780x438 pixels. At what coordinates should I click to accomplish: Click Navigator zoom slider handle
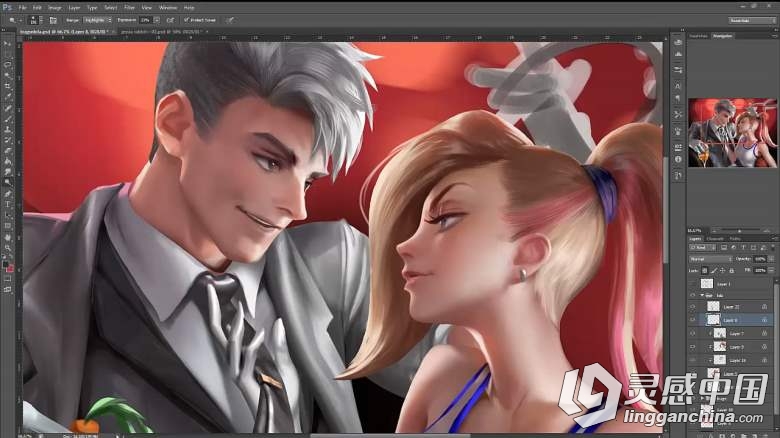click(740, 231)
